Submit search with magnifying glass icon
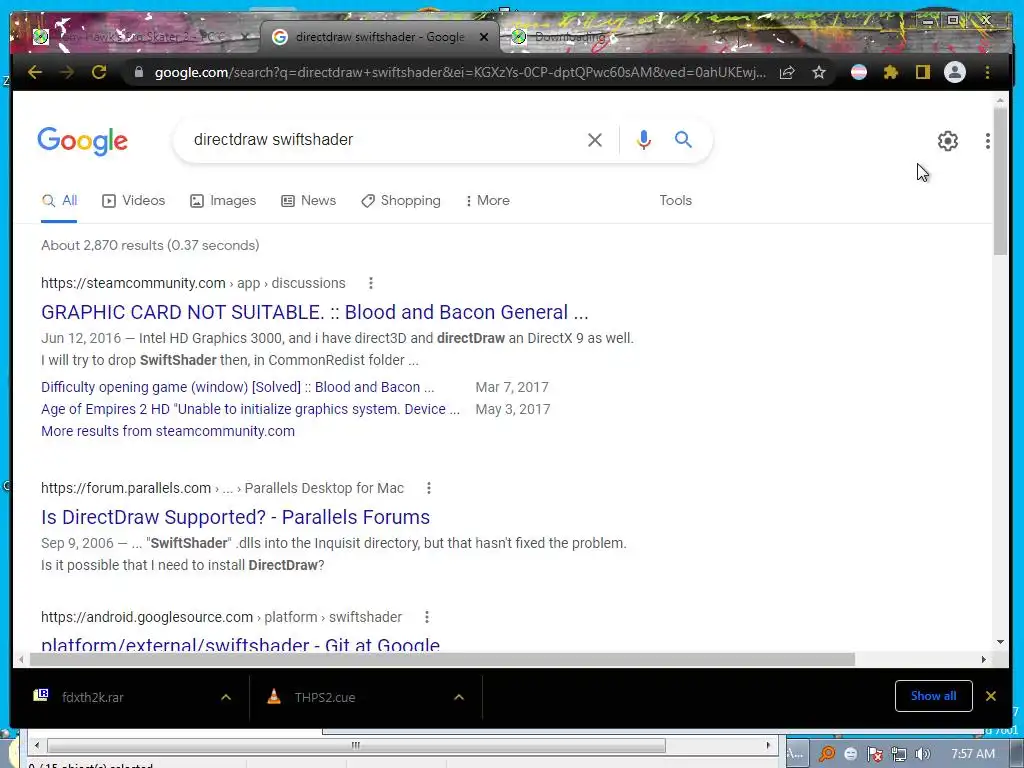This screenshot has width=1024, height=768. click(x=683, y=139)
